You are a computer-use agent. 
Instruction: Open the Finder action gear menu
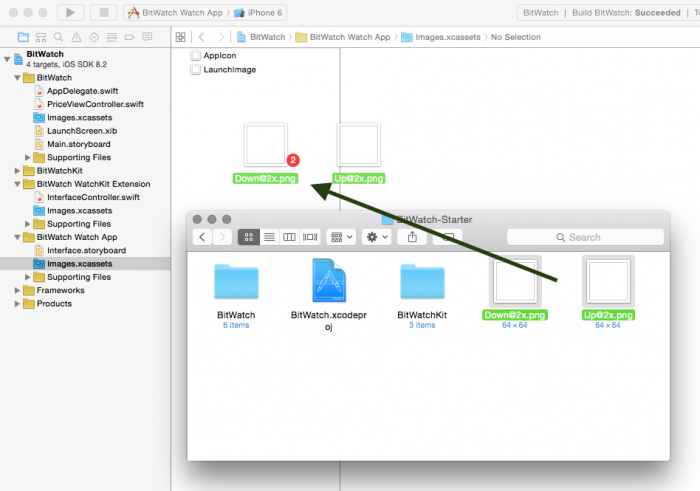(x=377, y=237)
